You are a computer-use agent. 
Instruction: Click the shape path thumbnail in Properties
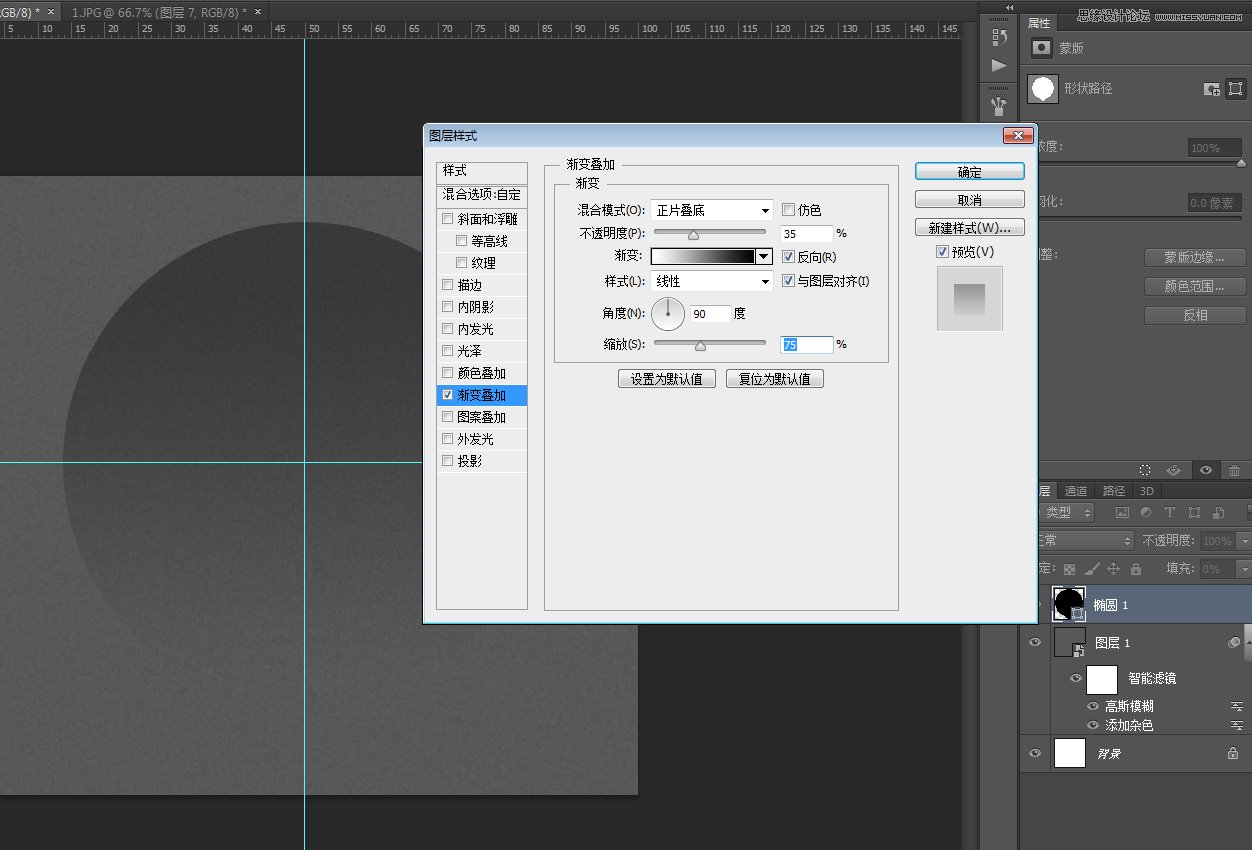coord(1043,88)
